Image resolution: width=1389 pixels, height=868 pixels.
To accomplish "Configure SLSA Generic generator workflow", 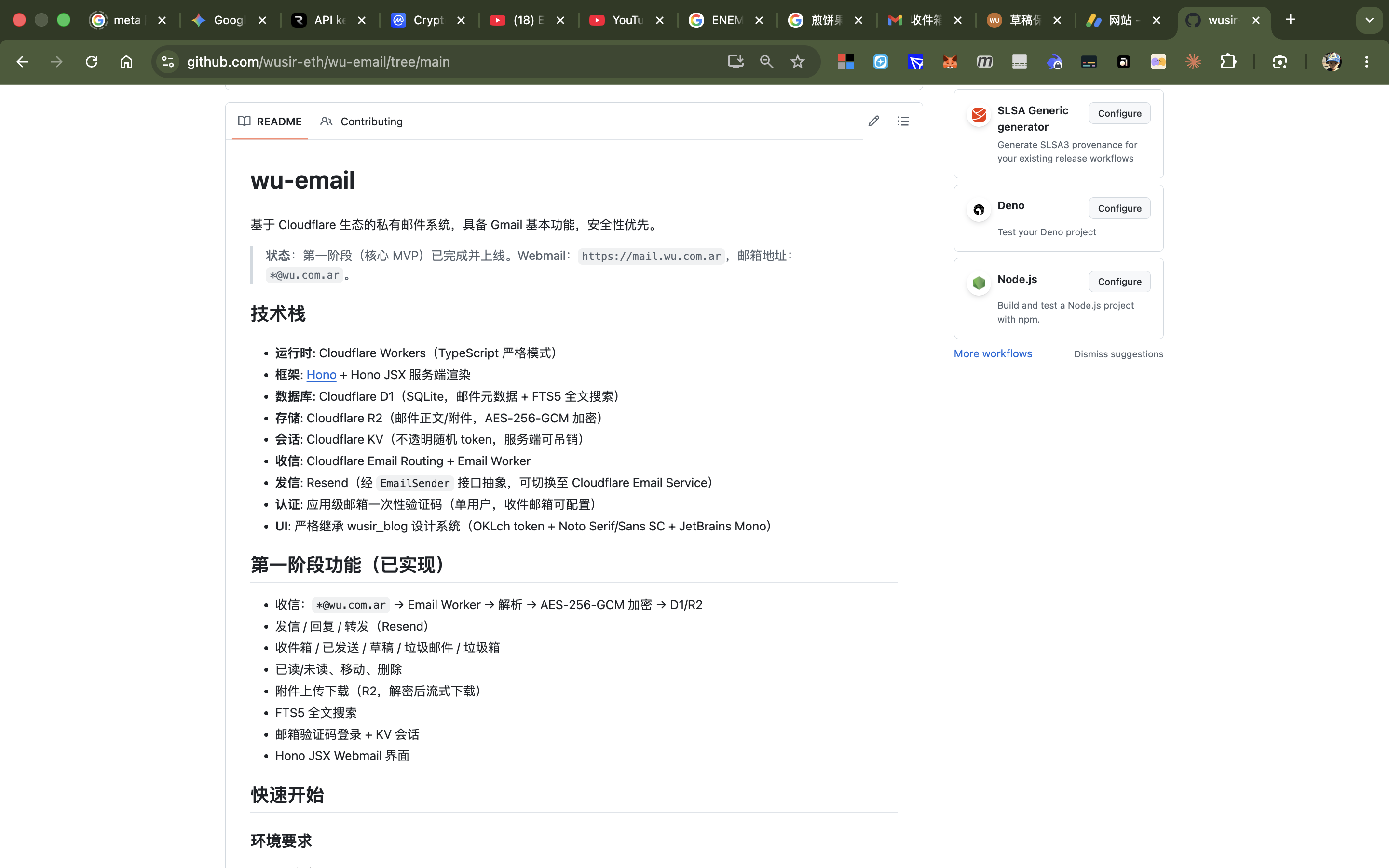I will tap(1119, 113).
